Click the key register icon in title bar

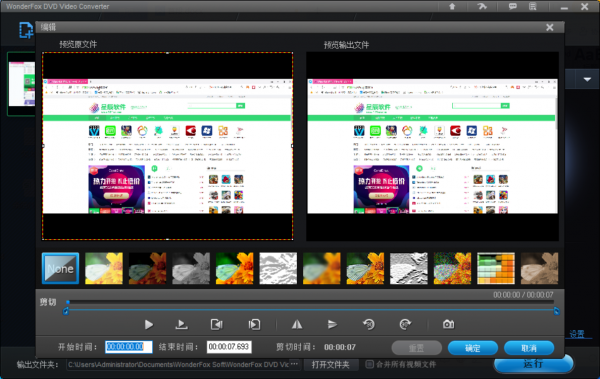click(482, 7)
